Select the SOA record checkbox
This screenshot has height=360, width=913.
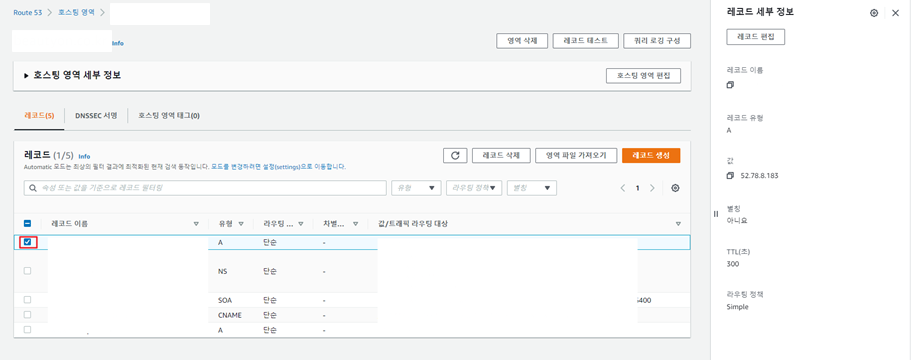(27, 300)
